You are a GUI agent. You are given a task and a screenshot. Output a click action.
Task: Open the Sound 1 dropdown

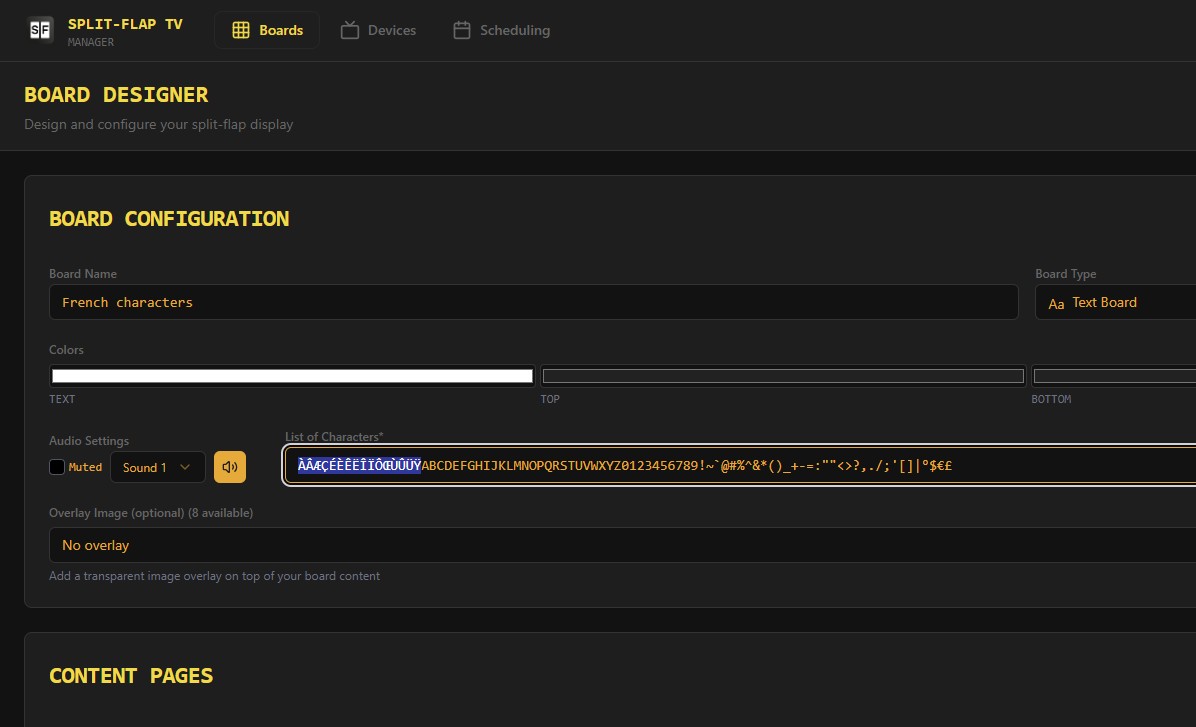(157, 467)
